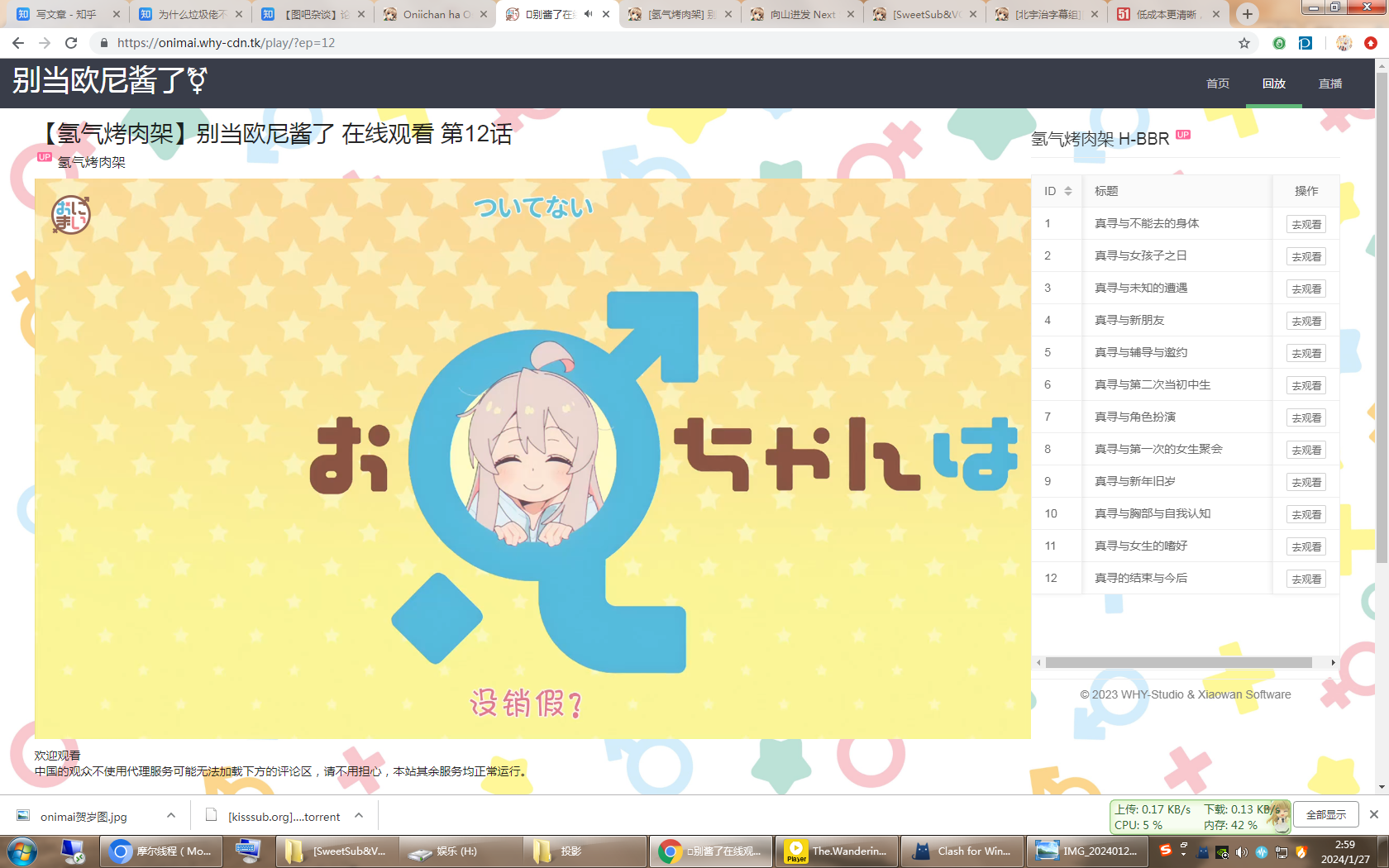
Task: Click the volume speaker icon in system tray
Action: pyautogui.click(x=1241, y=851)
